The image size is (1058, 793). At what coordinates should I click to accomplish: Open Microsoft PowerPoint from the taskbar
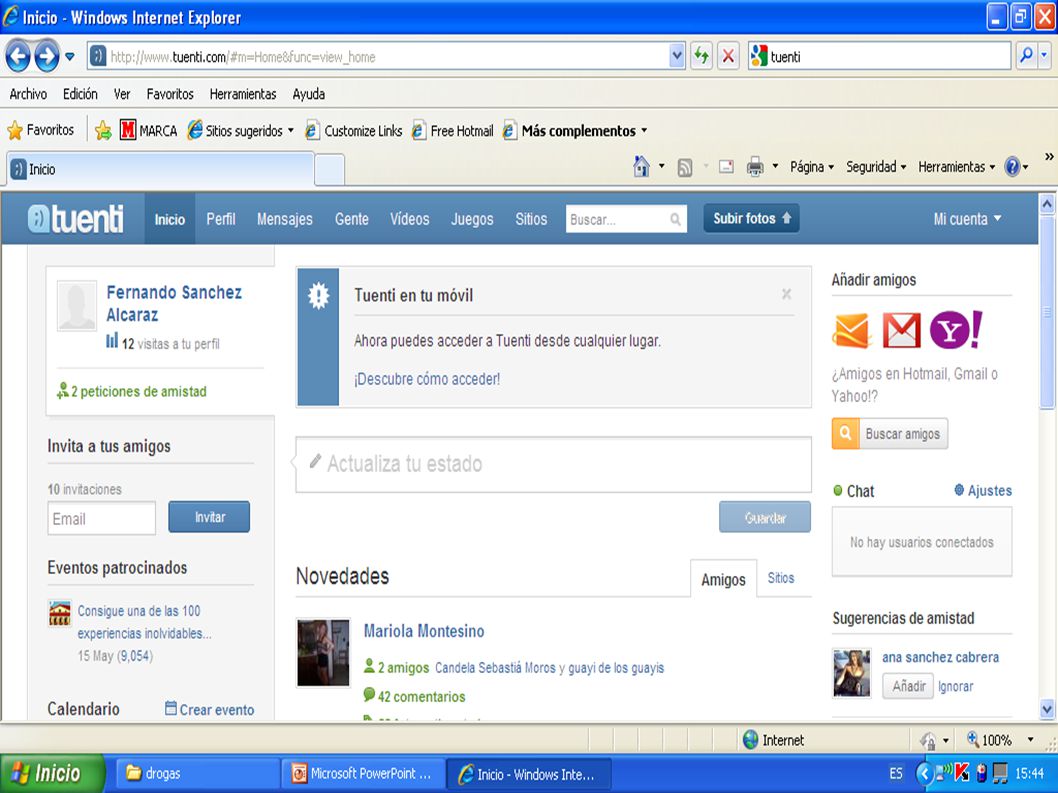tap(362, 774)
